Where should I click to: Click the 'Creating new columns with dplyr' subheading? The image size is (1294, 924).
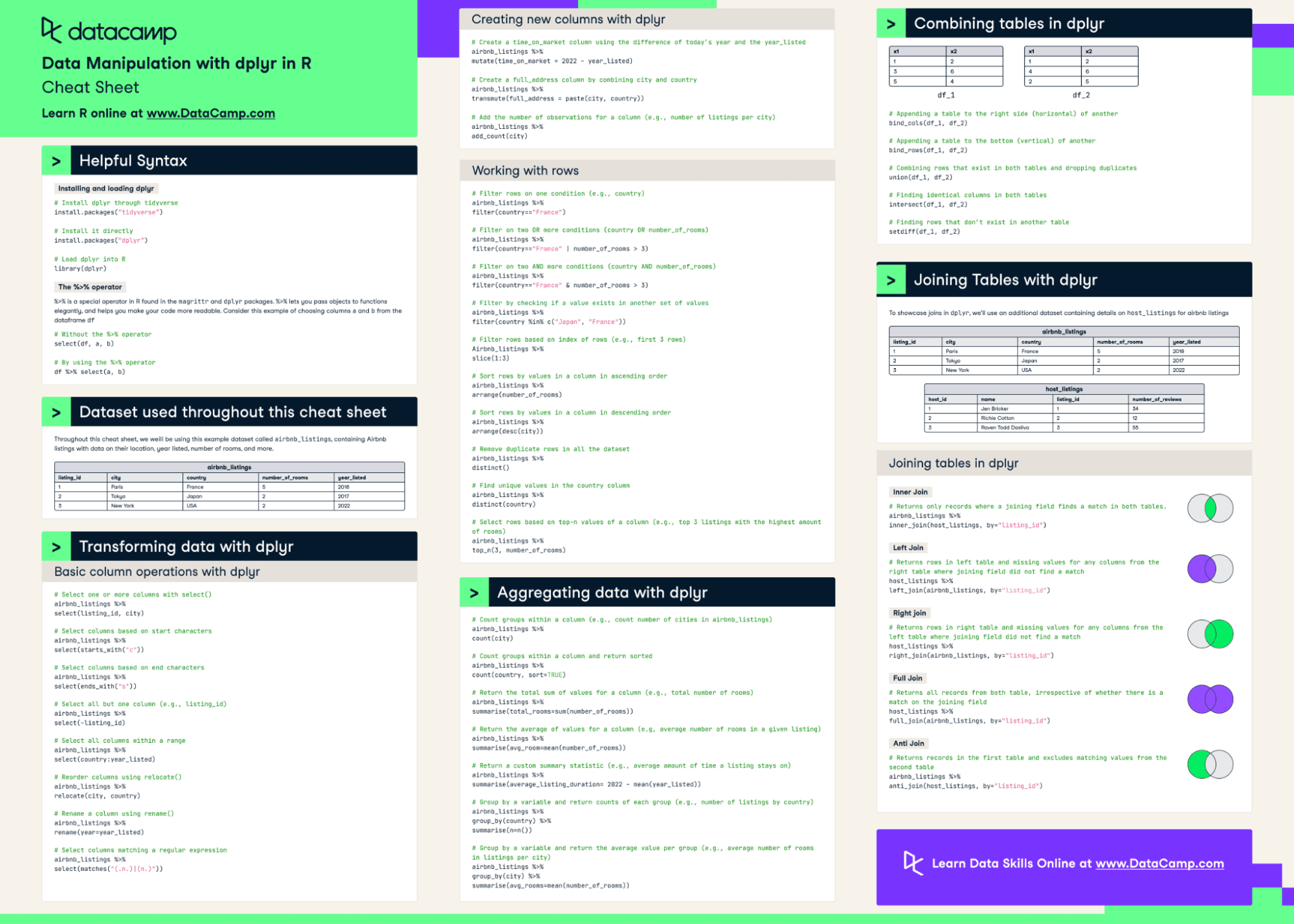pos(568,19)
